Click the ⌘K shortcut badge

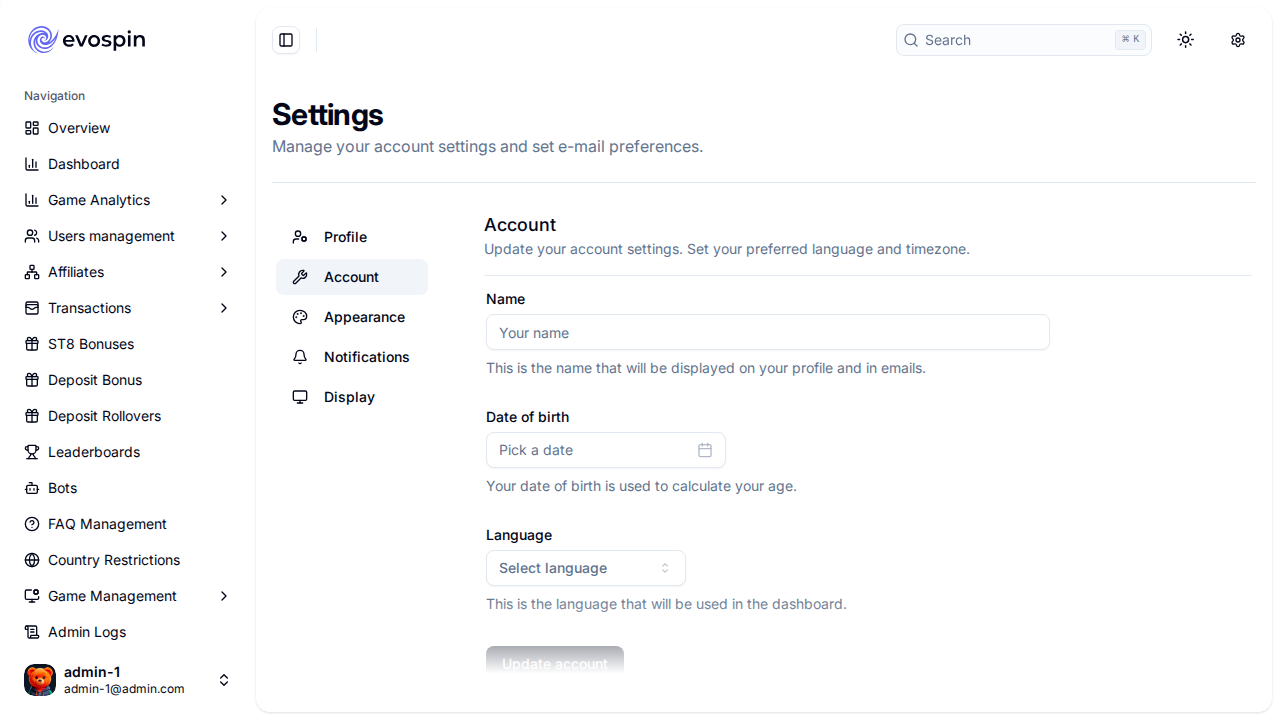(1130, 40)
